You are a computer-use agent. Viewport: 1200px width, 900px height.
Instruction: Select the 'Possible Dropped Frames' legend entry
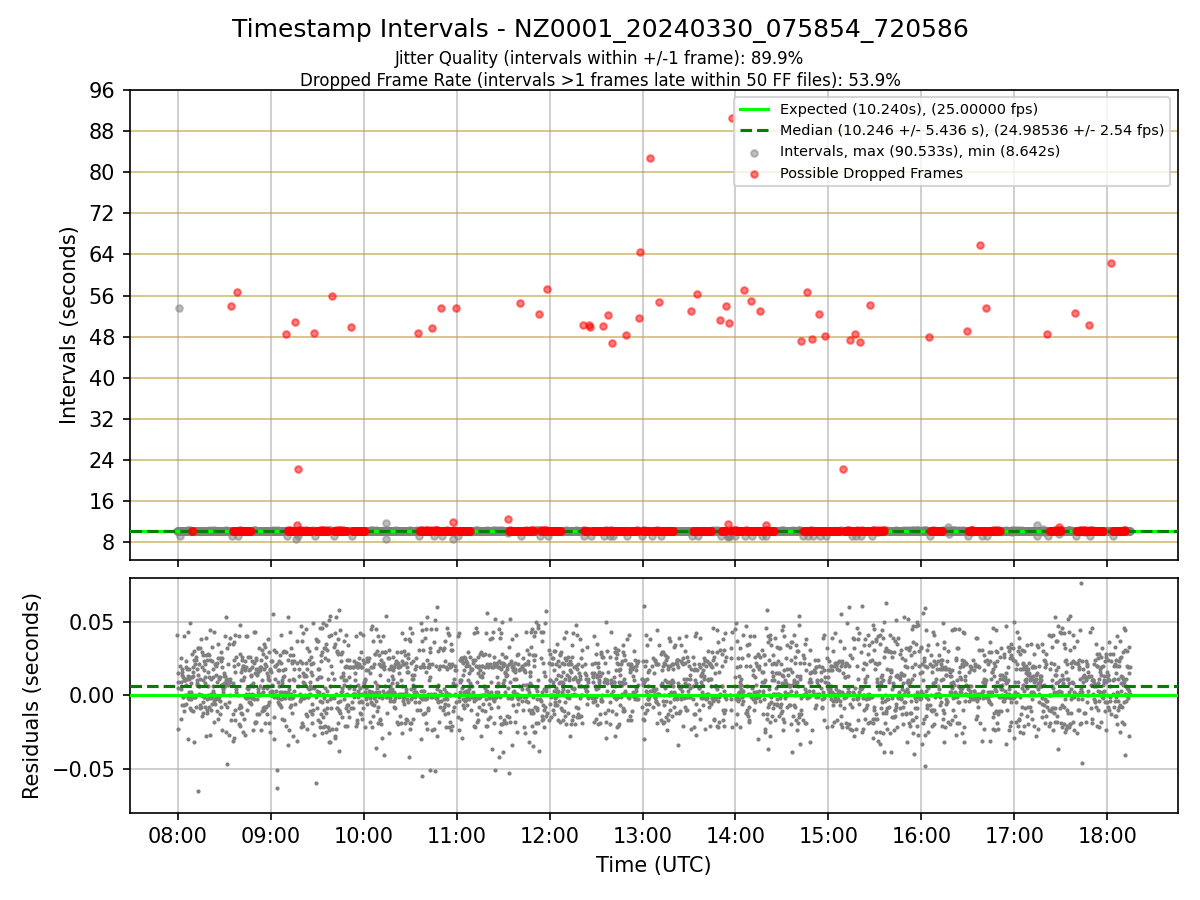pos(871,173)
